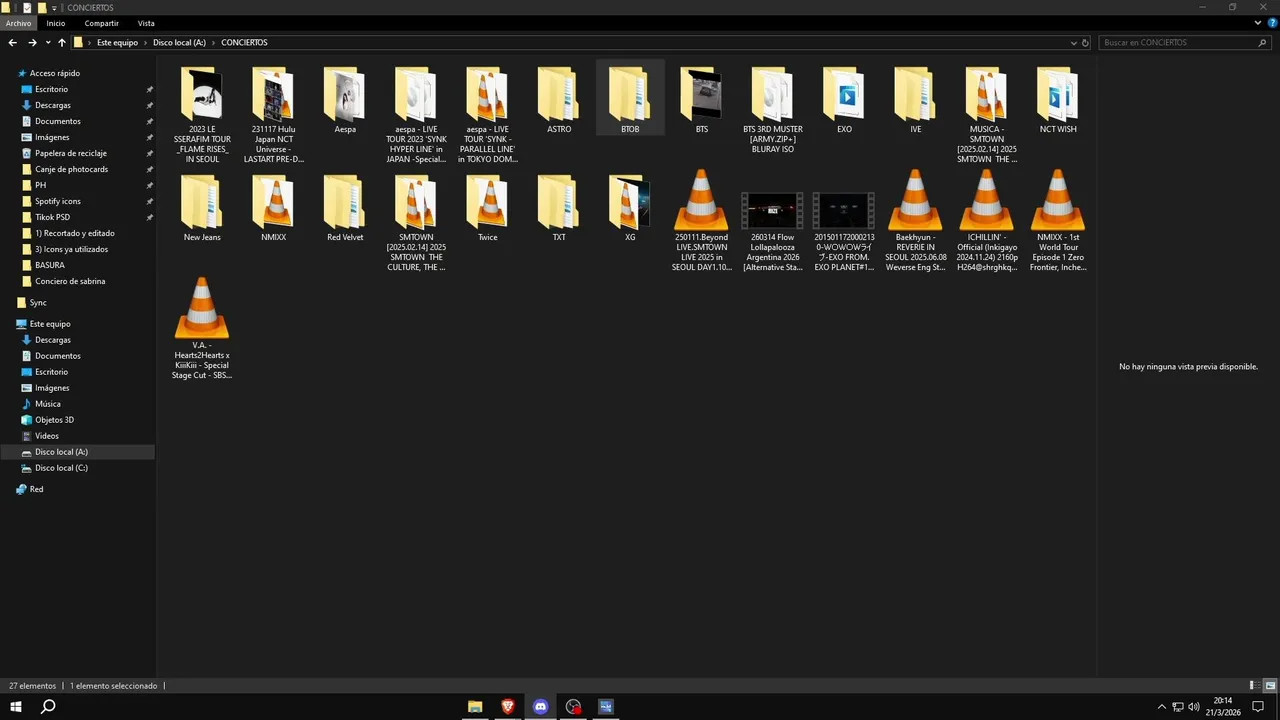Select the BTOB folder
Image resolution: width=1280 pixels, height=720 pixels.
click(x=630, y=98)
